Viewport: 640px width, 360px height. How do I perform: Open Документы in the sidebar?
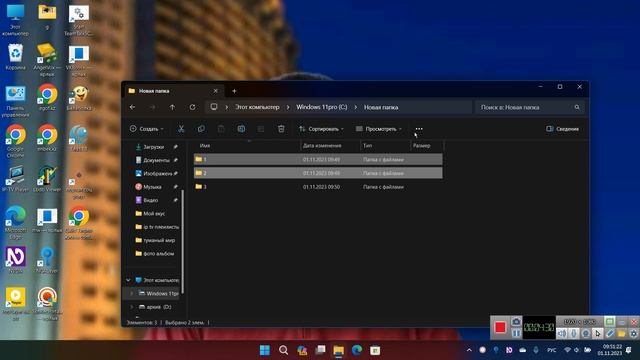click(x=156, y=160)
